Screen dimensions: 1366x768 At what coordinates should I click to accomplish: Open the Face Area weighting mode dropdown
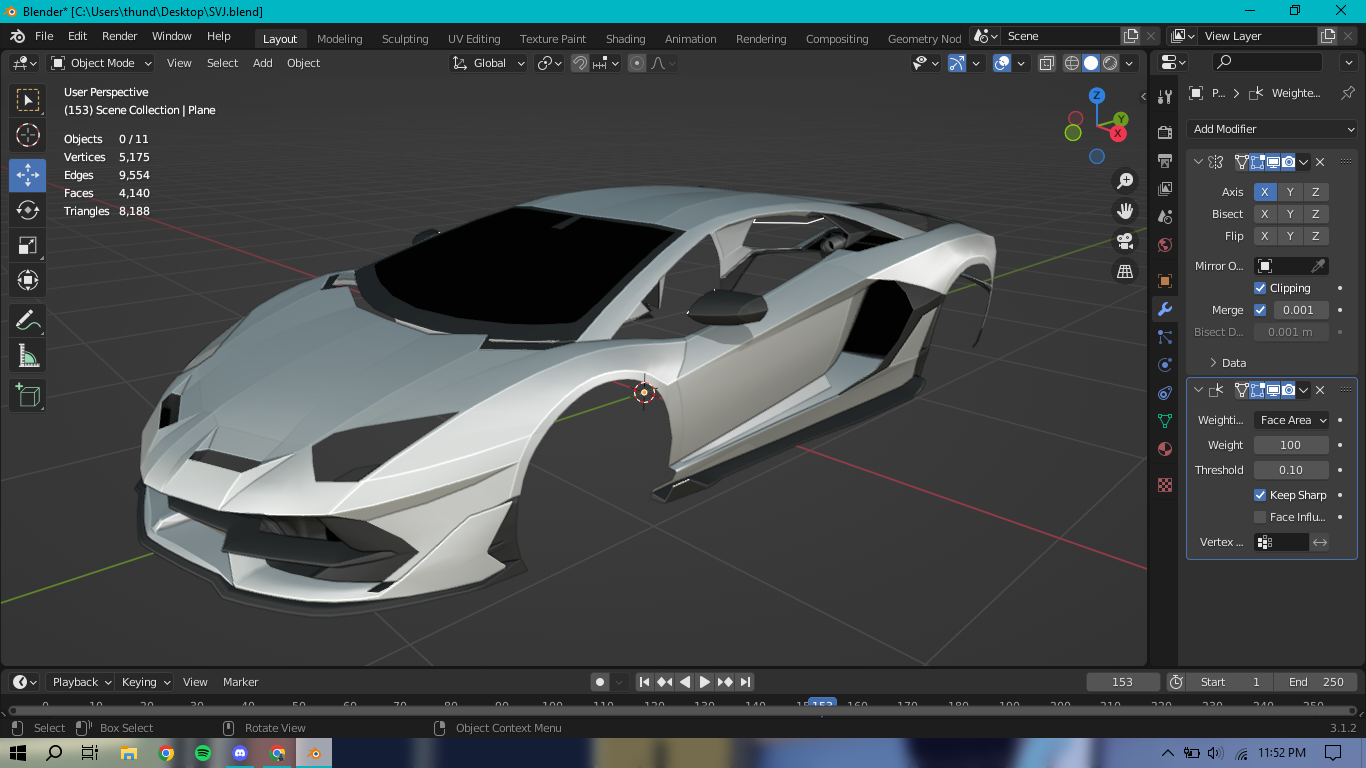coord(1292,420)
